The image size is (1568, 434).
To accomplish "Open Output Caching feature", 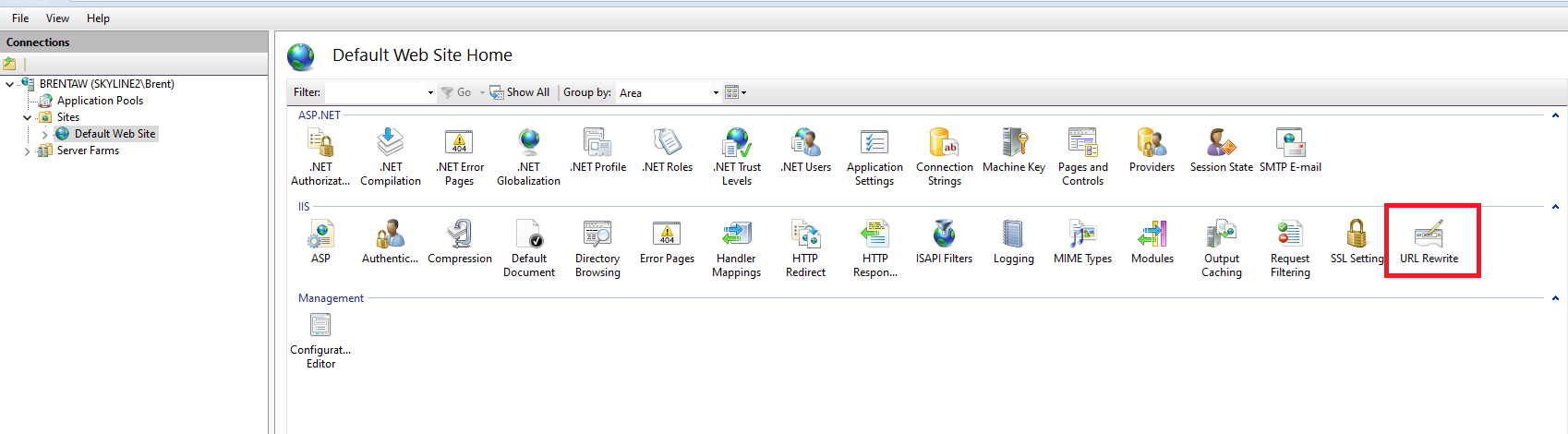I will point(1222,248).
